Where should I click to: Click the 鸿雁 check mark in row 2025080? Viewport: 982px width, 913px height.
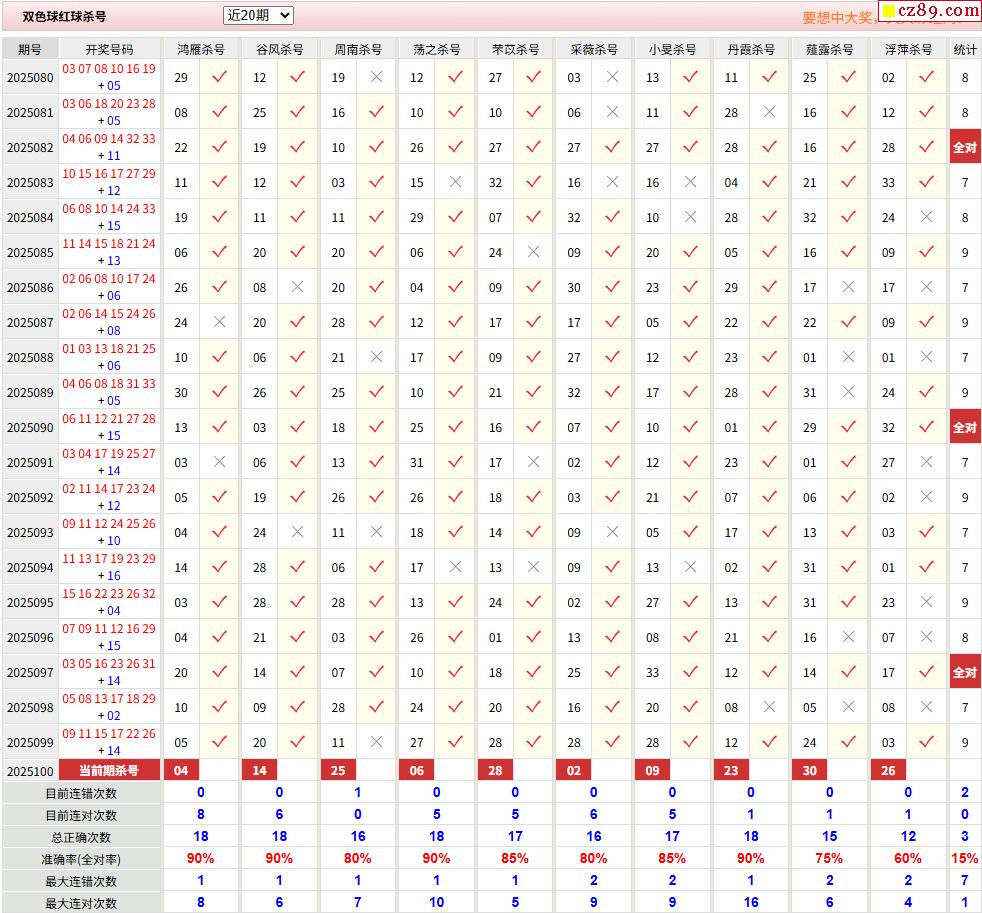pyautogui.click(x=219, y=77)
